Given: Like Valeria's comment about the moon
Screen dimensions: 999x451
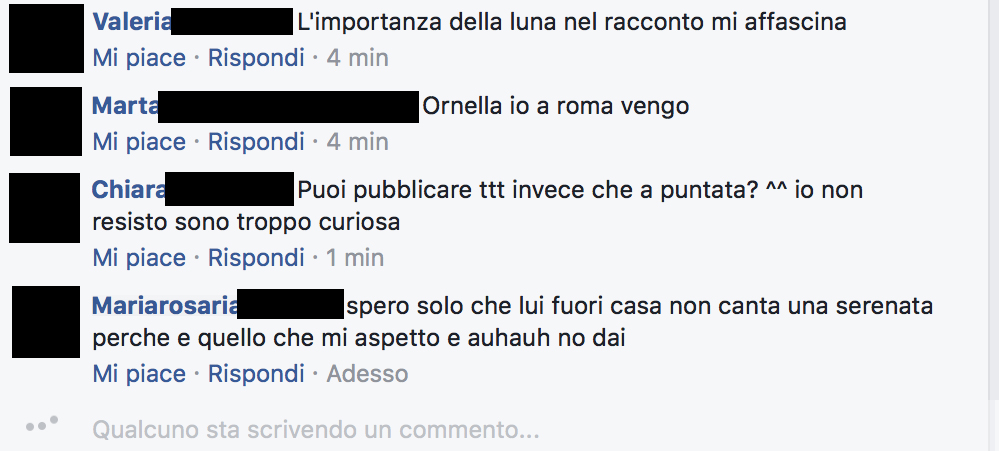Looking at the screenshot, I should click(x=139, y=58).
